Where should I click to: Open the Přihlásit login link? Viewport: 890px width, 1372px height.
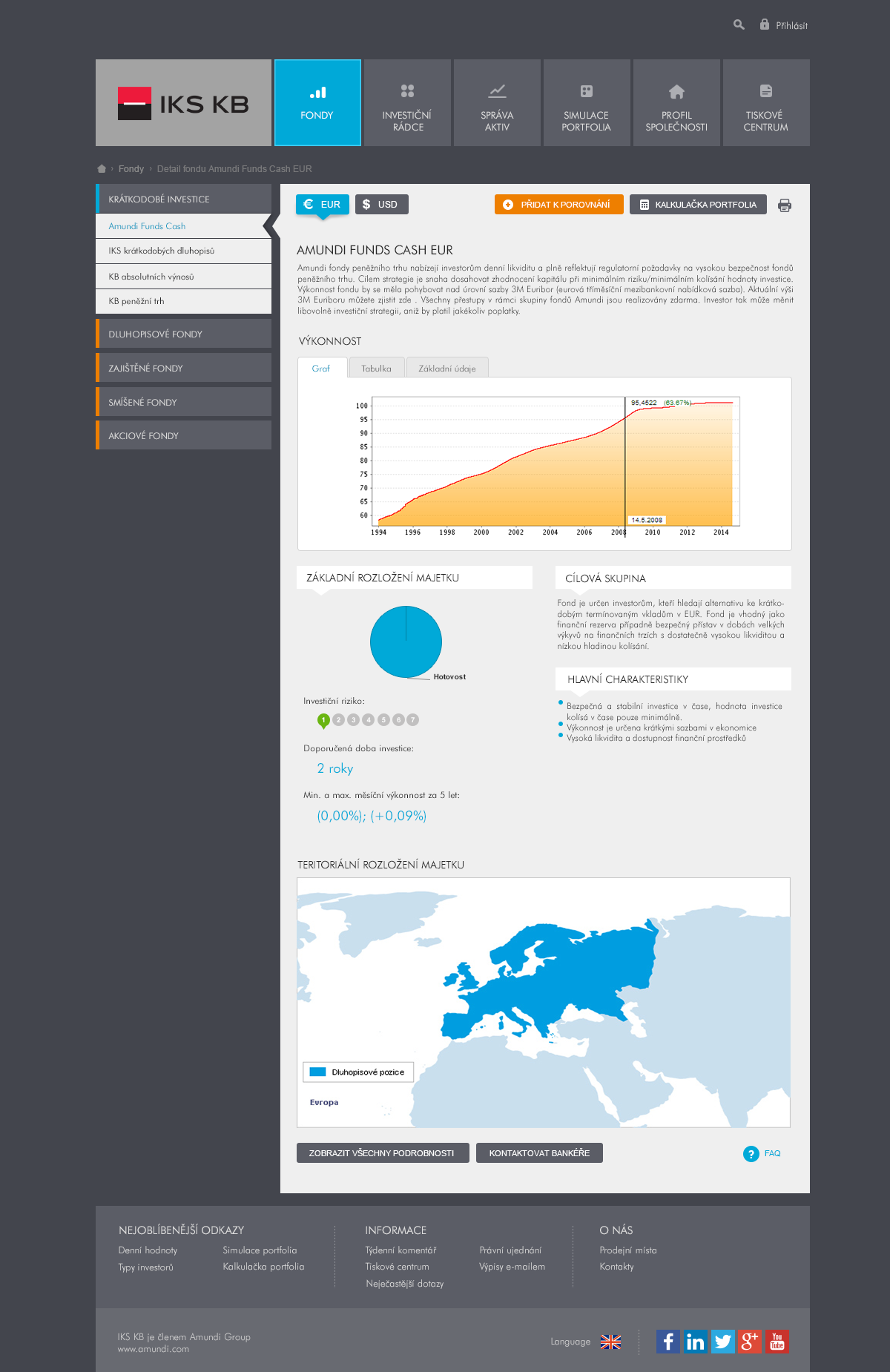tap(791, 26)
